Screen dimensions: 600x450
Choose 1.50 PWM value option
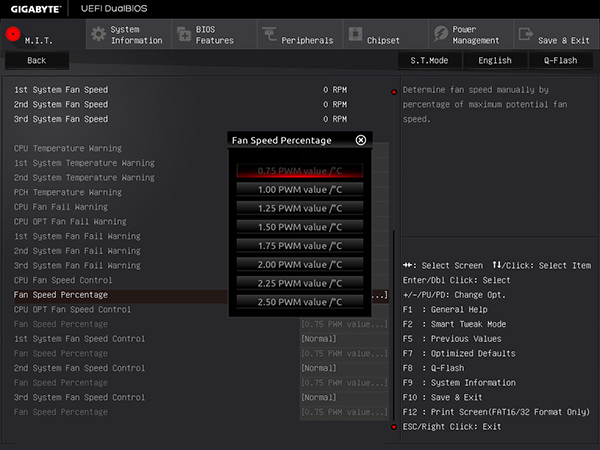(x=300, y=227)
